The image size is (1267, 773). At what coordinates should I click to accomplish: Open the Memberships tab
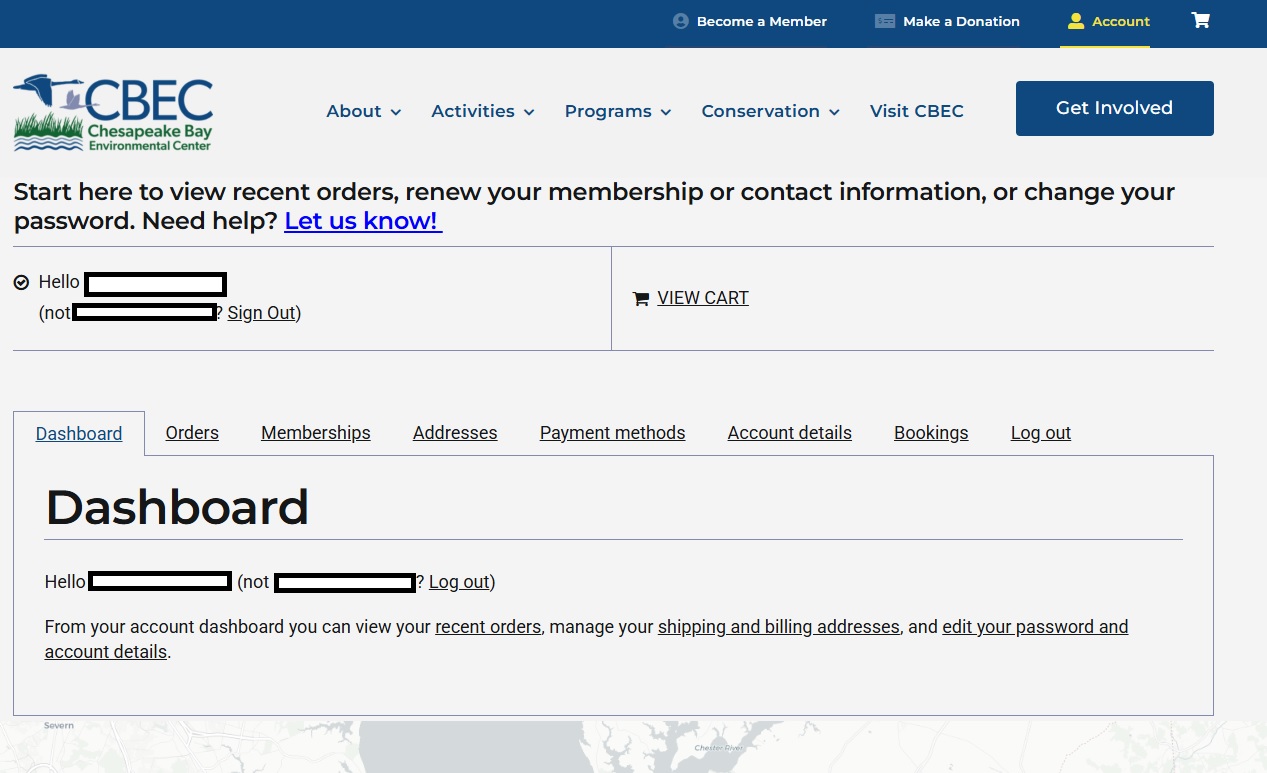[316, 433]
